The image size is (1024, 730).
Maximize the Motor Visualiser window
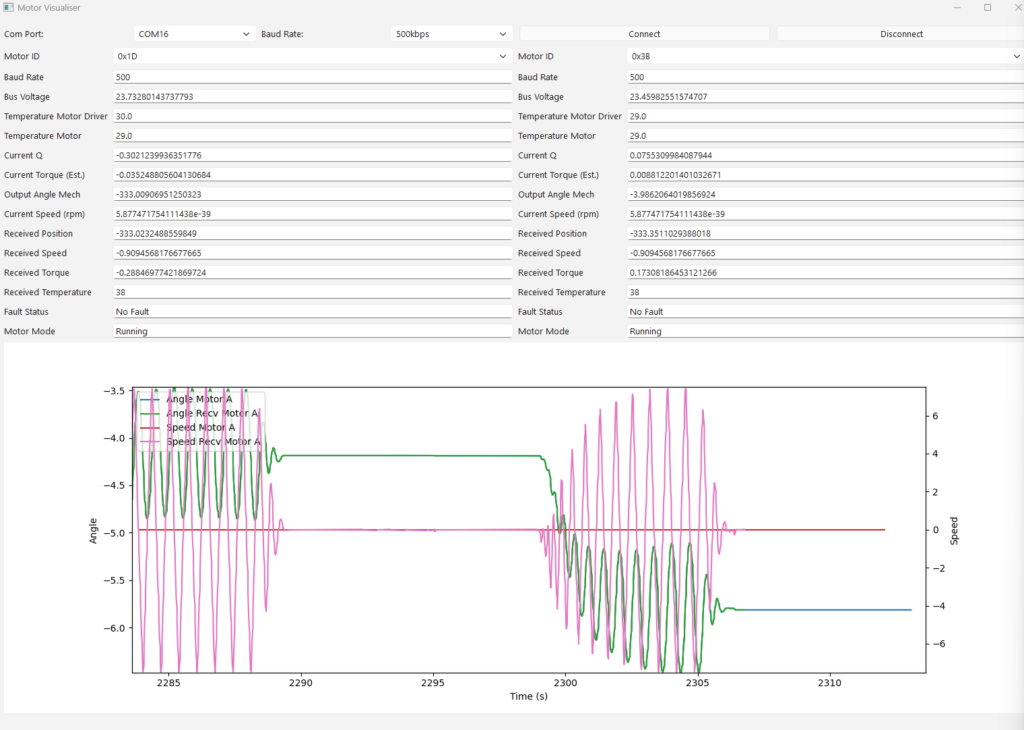click(x=987, y=7)
